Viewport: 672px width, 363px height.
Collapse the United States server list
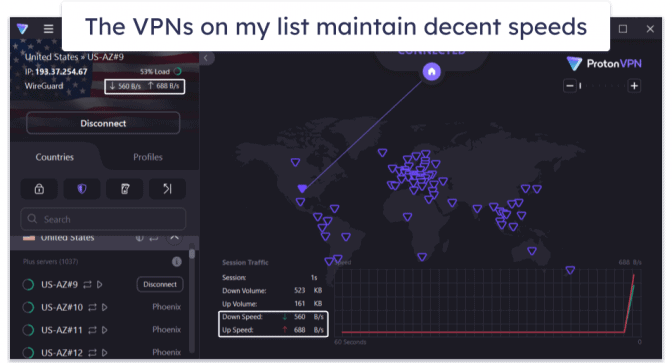174,238
